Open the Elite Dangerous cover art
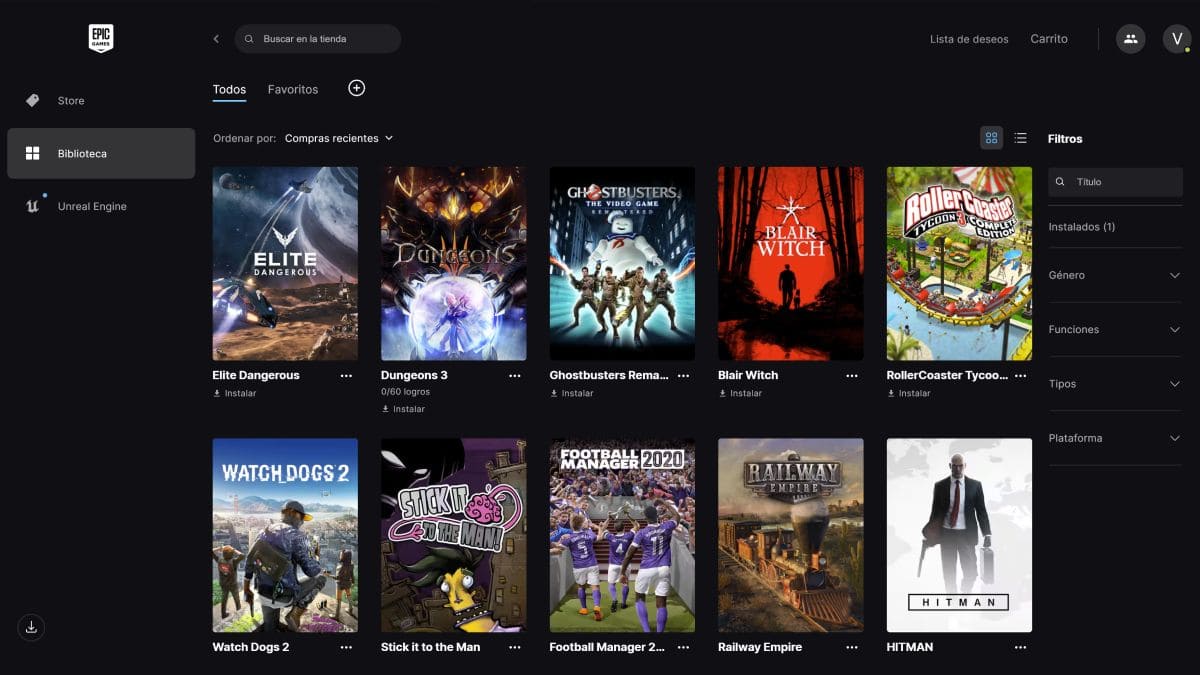Screen dimensions: 1200x675 coord(285,263)
